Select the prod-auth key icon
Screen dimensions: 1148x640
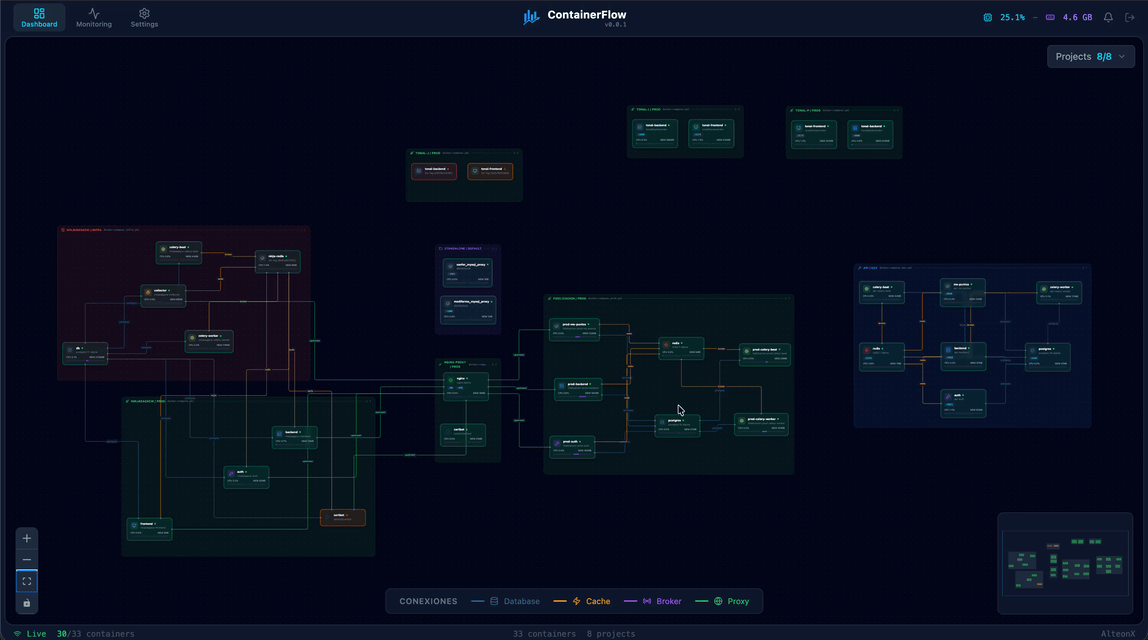[556, 443]
